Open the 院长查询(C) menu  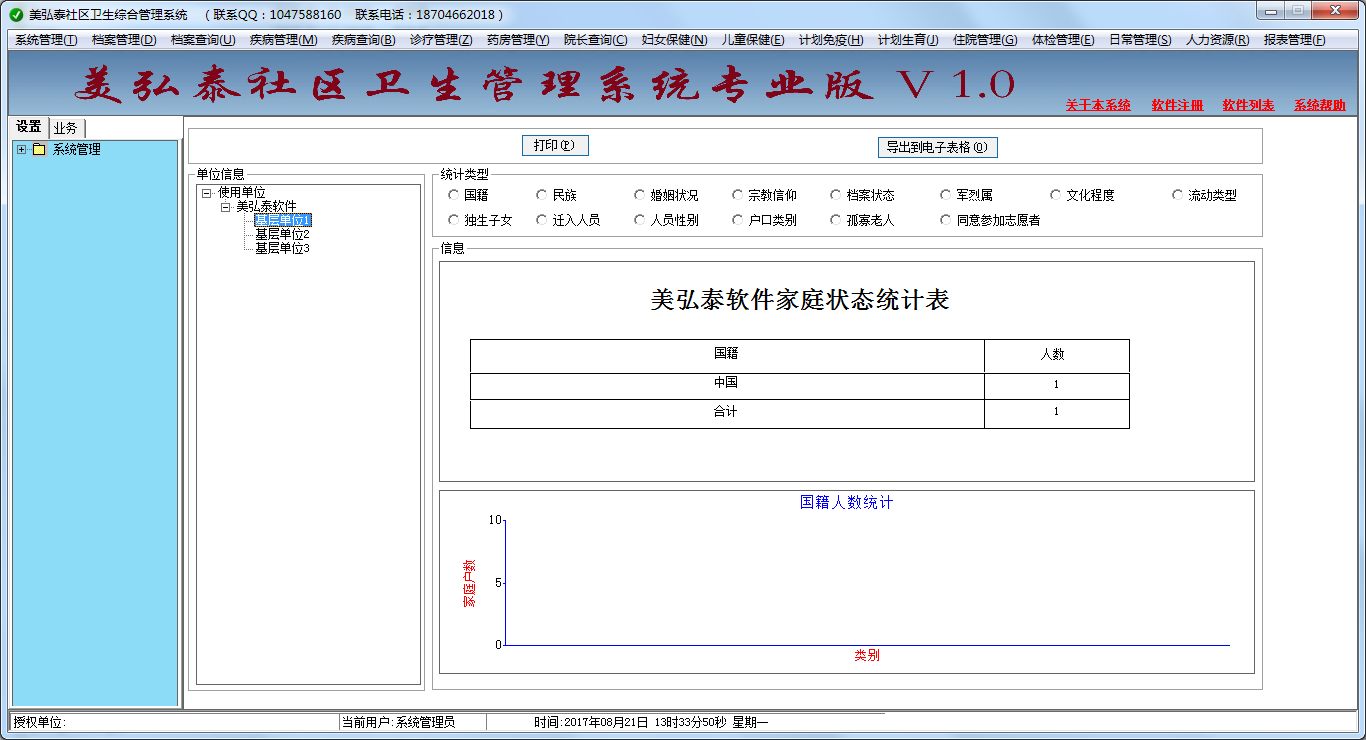pyautogui.click(x=596, y=40)
